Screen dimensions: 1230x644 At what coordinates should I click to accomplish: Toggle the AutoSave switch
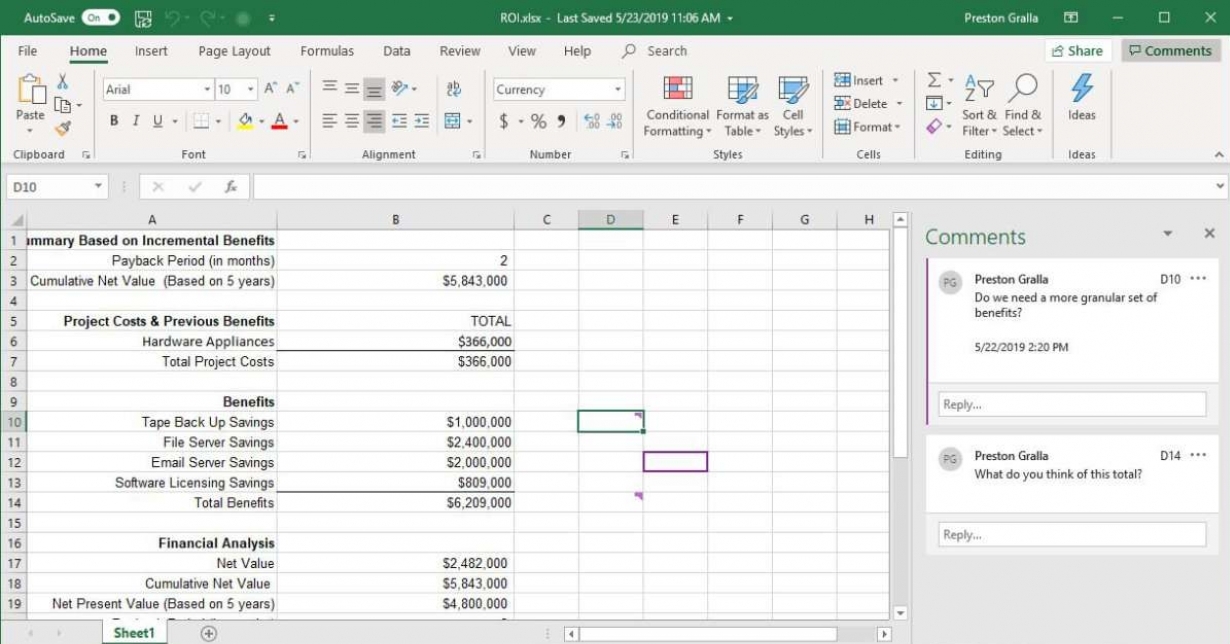click(100, 18)
